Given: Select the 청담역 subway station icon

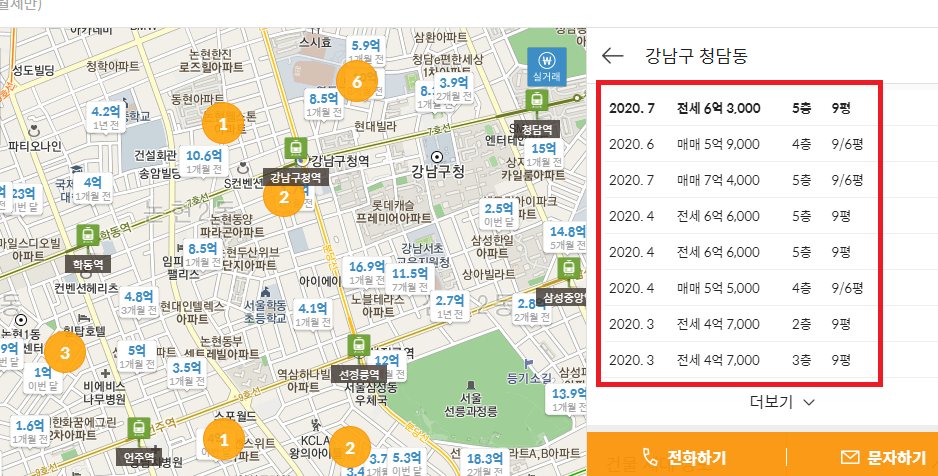Looking at the screenshot, I should (536, 100).
